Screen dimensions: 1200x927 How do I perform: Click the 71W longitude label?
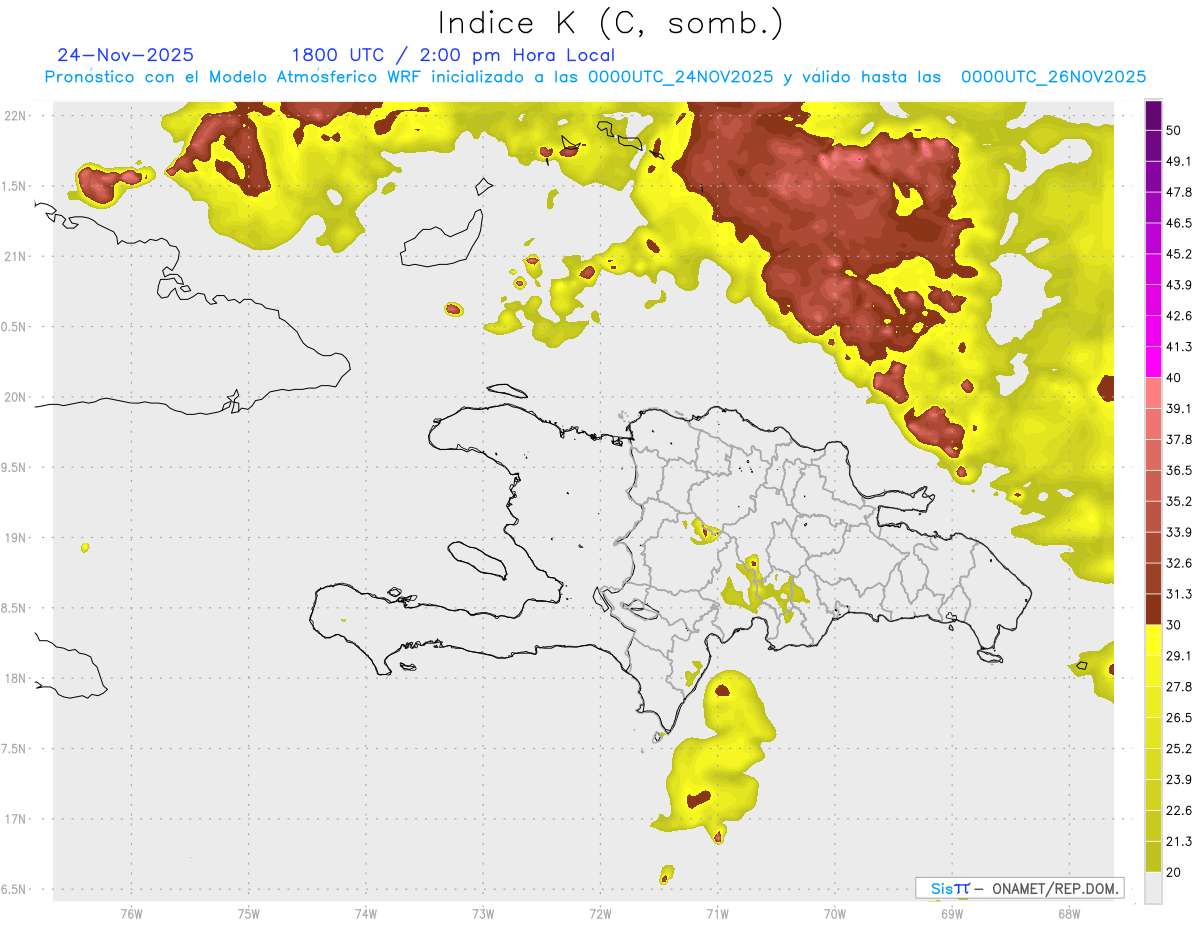717,914
